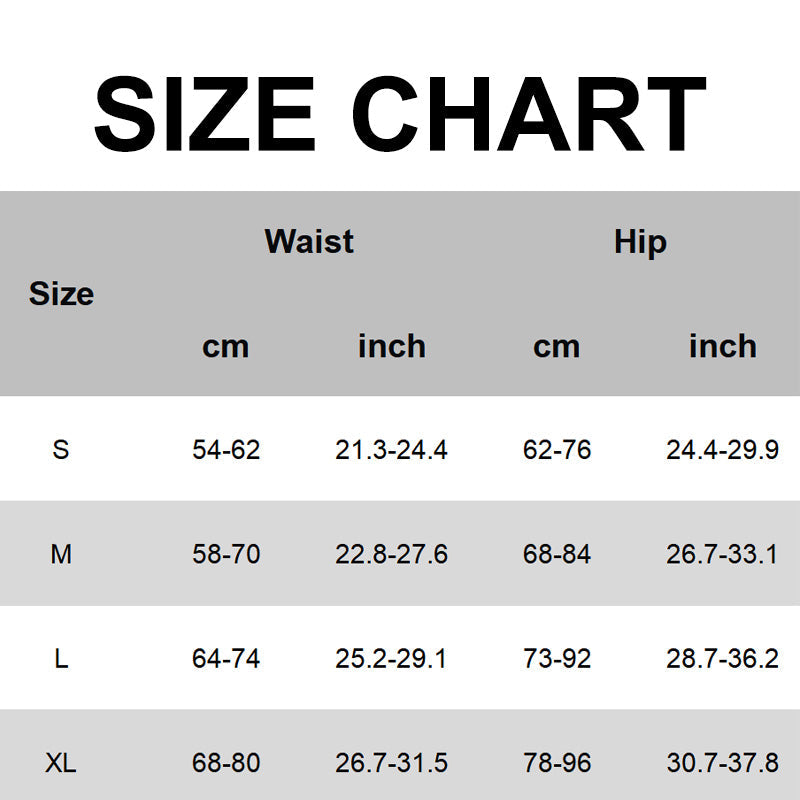Image resolution: width=800 pixels, height=800 pixels.
Task: Select the S size row label
Action: point(61,450)
